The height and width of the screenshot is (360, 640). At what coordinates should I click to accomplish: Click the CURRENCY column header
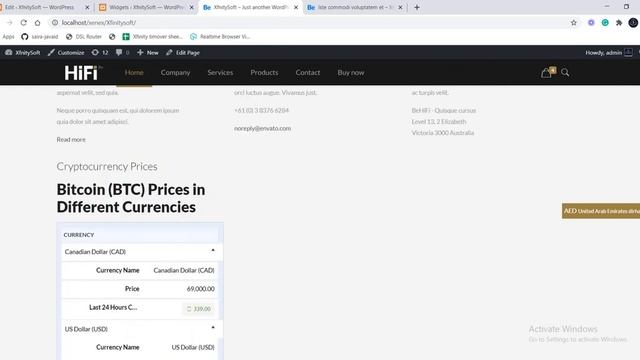(79, 235)
